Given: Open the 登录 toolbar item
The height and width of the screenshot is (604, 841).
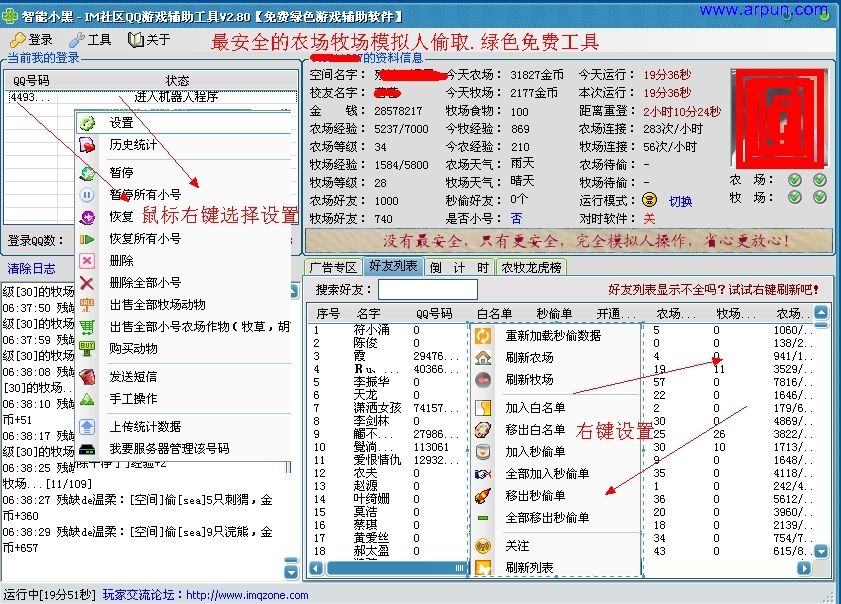Looking at the screenshot, I should (32, 40).
